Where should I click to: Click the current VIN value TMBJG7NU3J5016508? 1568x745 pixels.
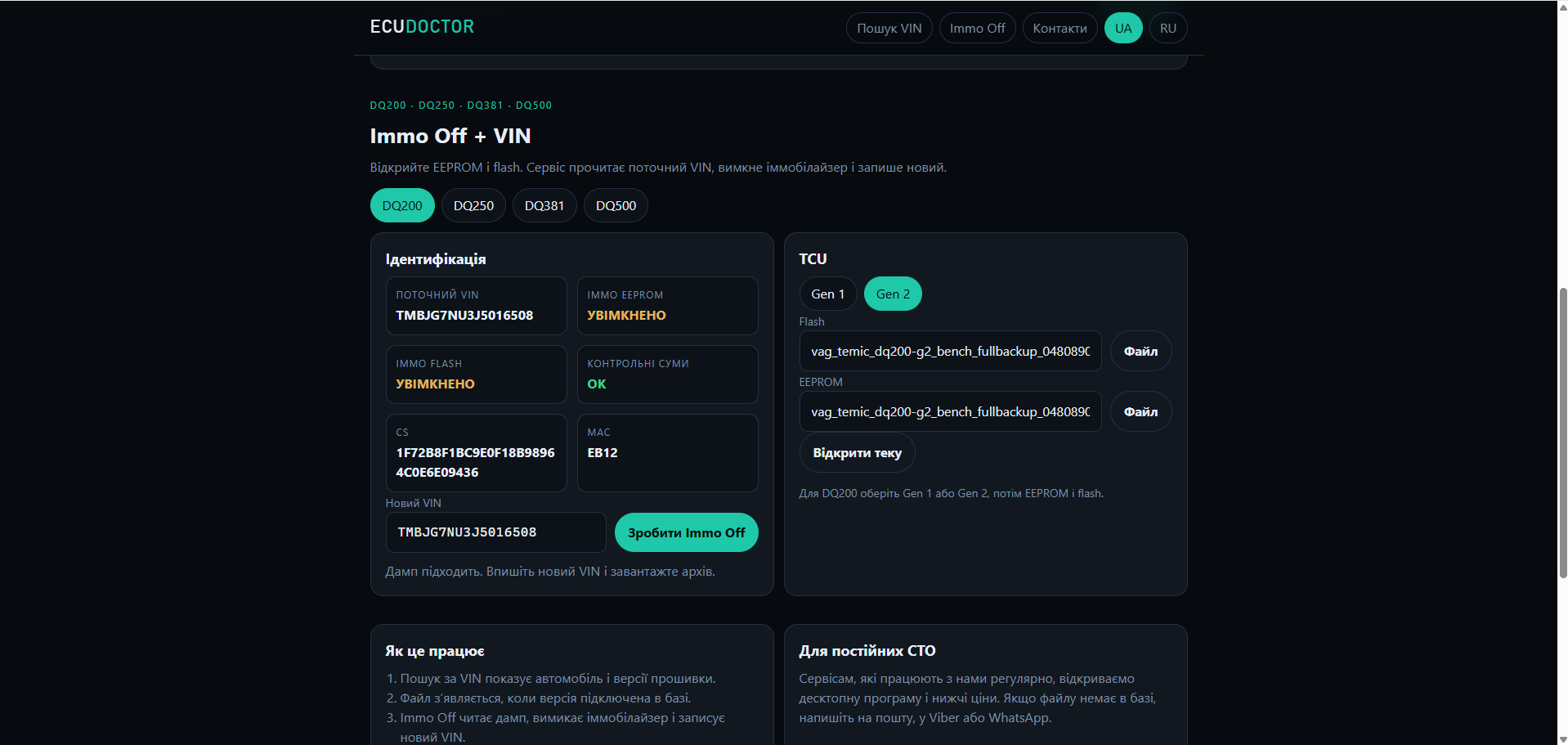click(464, 315)
